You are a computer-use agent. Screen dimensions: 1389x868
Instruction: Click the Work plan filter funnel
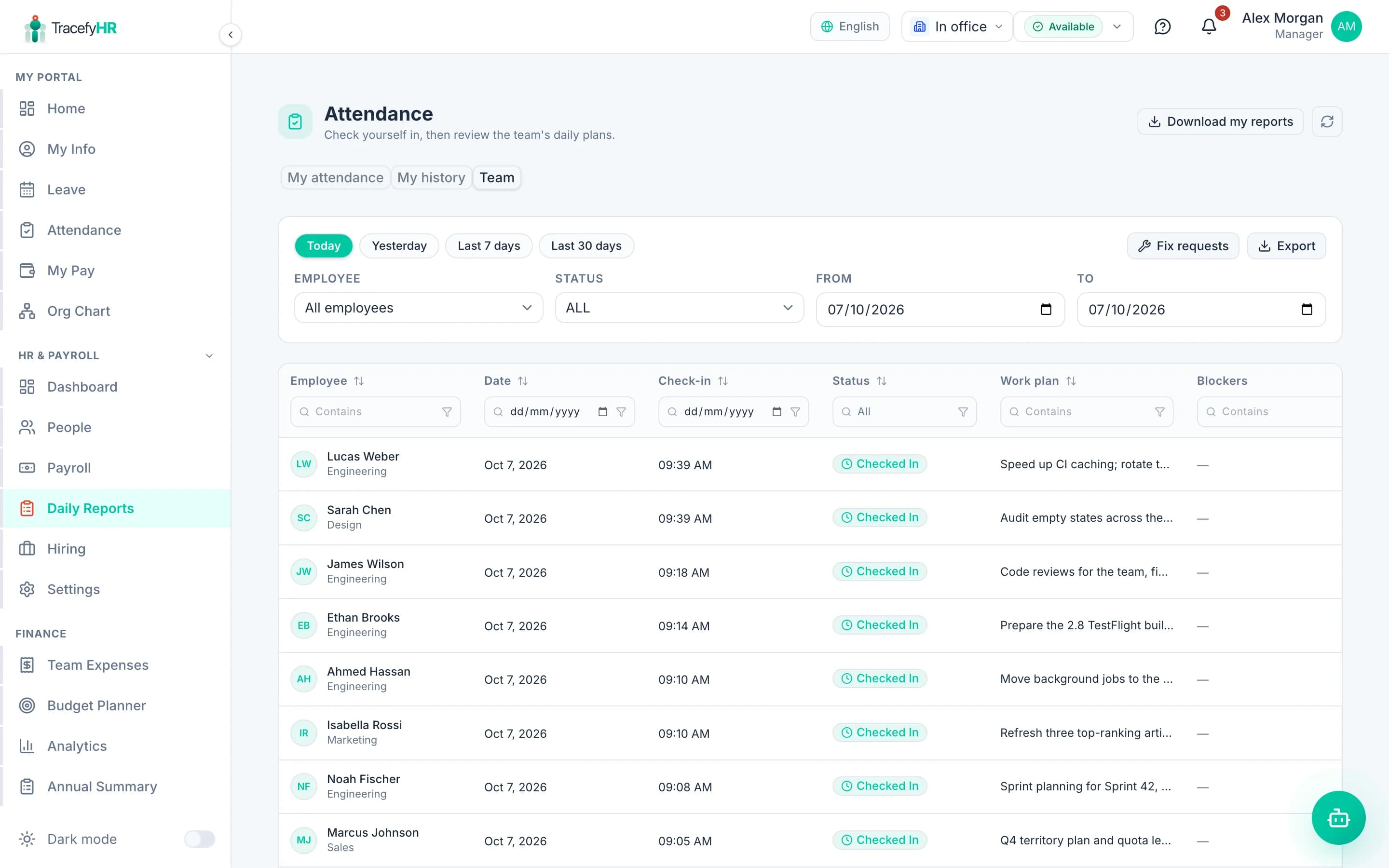(1159, 412)
